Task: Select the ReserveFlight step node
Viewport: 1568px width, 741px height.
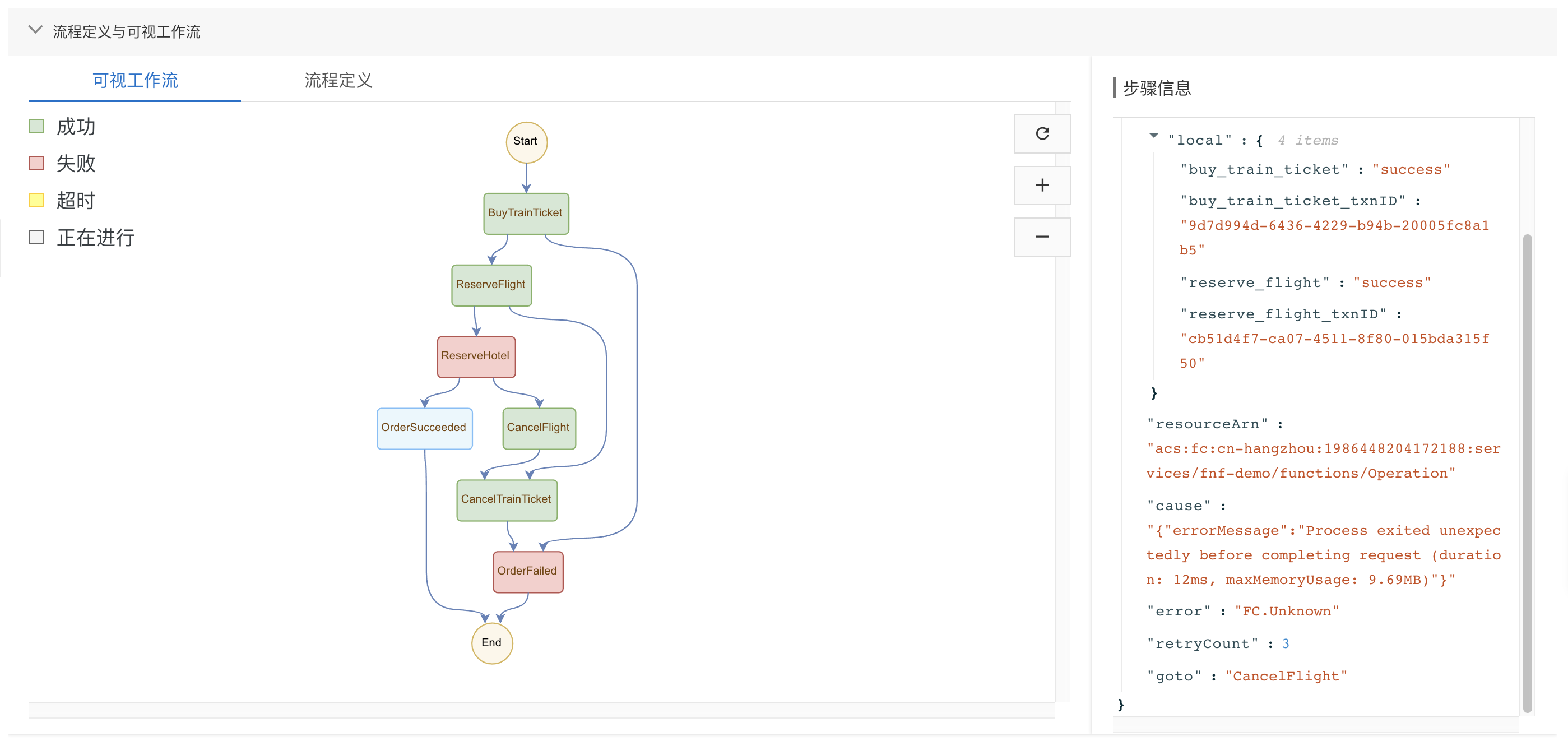Action: 491,285
